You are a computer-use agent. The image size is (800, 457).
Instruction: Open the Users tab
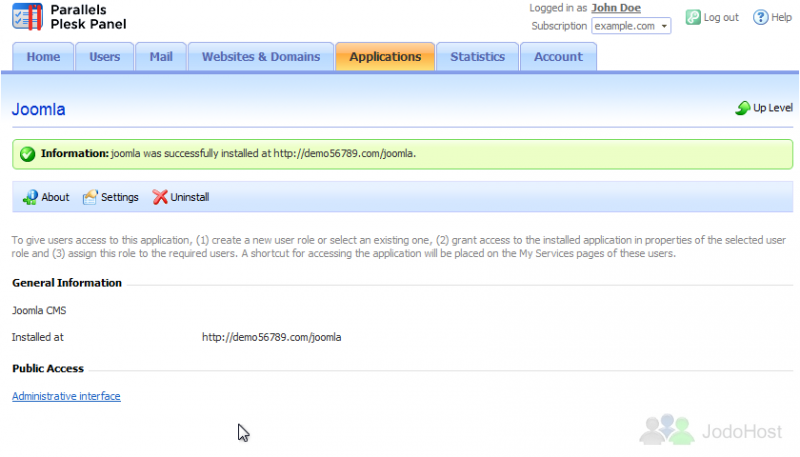[x=105, y=57]
